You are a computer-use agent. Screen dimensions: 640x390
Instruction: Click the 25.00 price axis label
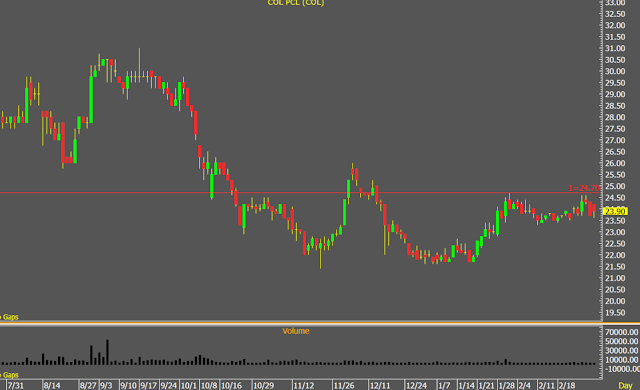click(x=615, y=186)
